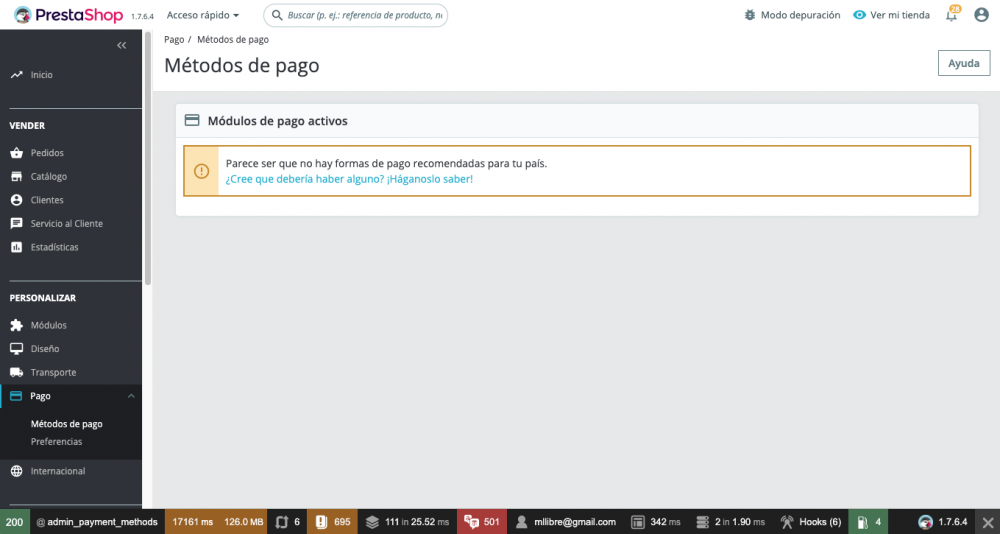1000x534 pixels.
Task: Click Ver mi tienda link
Action: pos(900,15)
